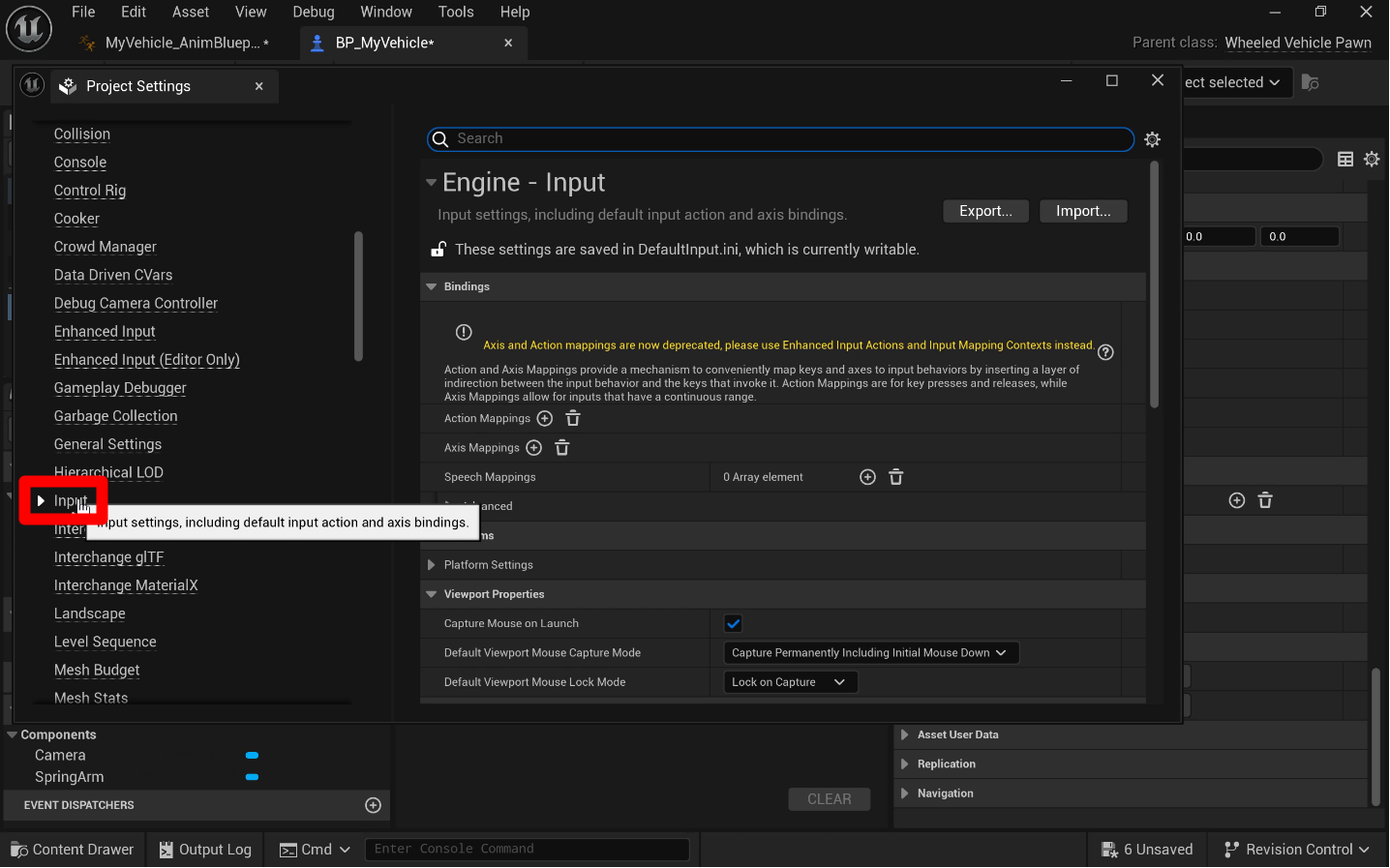Screen dimensions: 1390x868
Task: Click console command input field
Action: pos(527,850)
